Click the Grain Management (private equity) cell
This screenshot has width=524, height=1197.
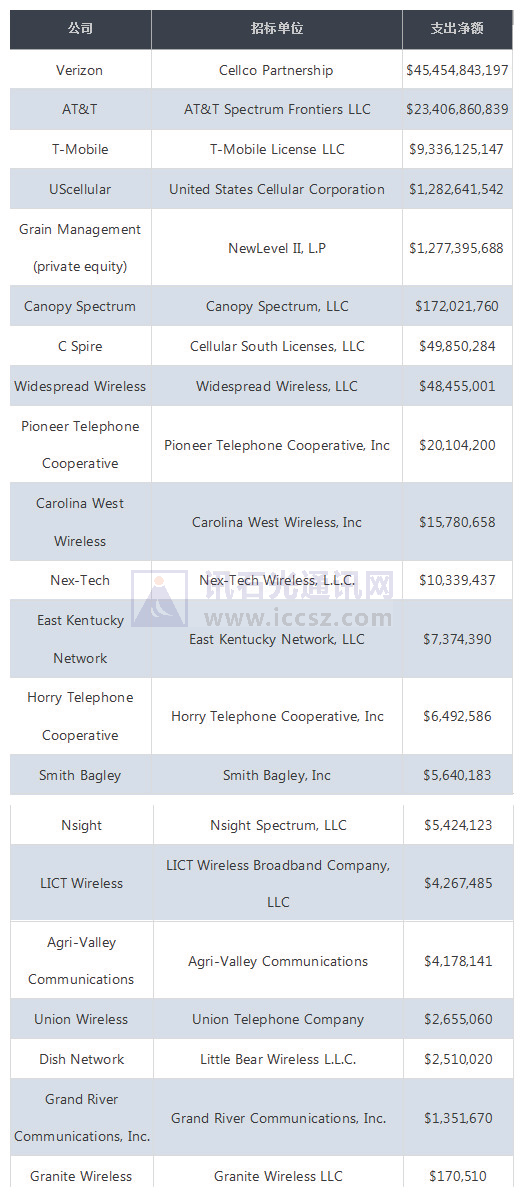pyautogui.click(x=80, y=247)
